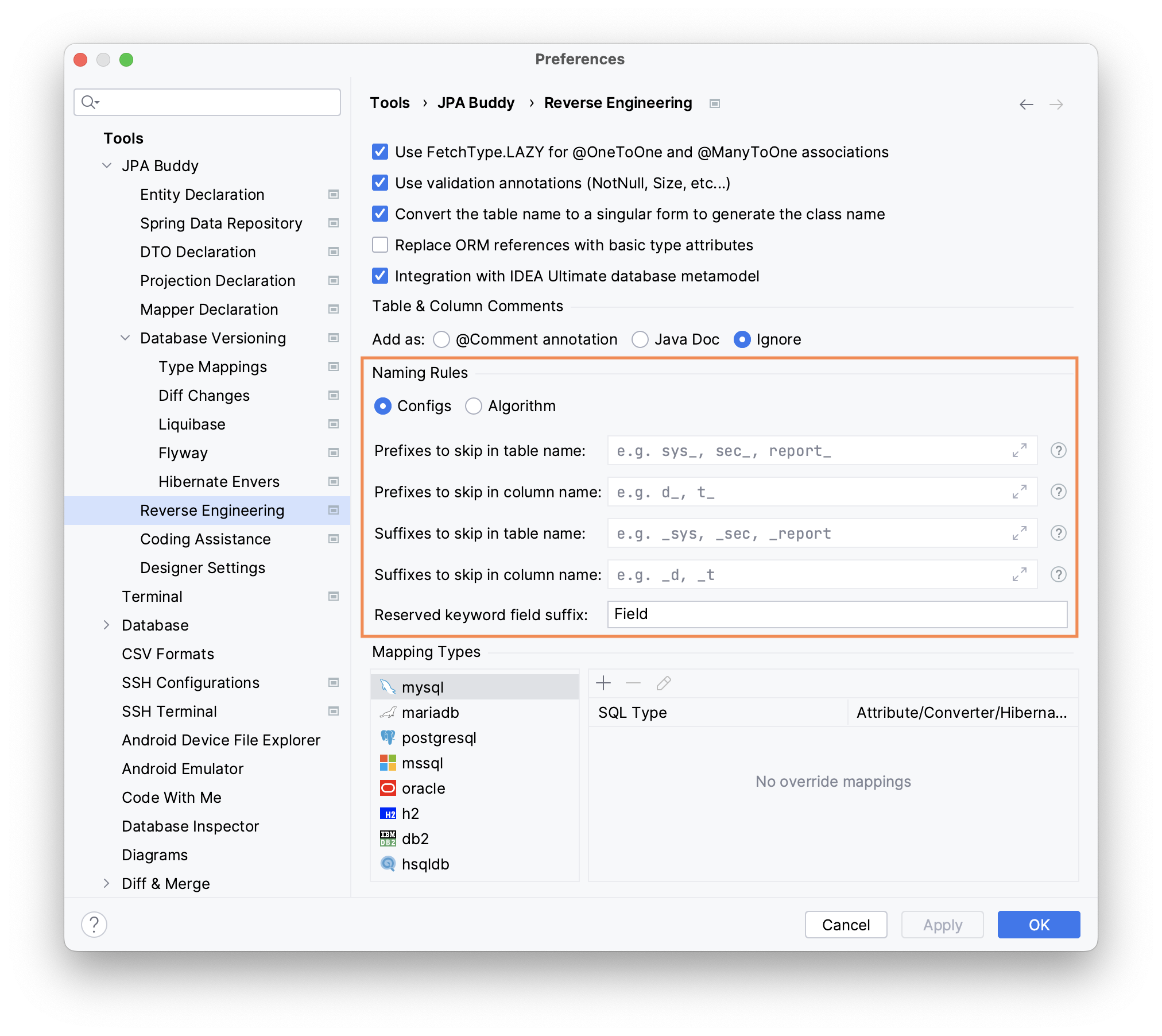The height and width of the screenshot is (1036, 1162).
Task: Toggle Use FetchType.LAZY for associations
Action: pyautogui.click(x=380, y=152)
